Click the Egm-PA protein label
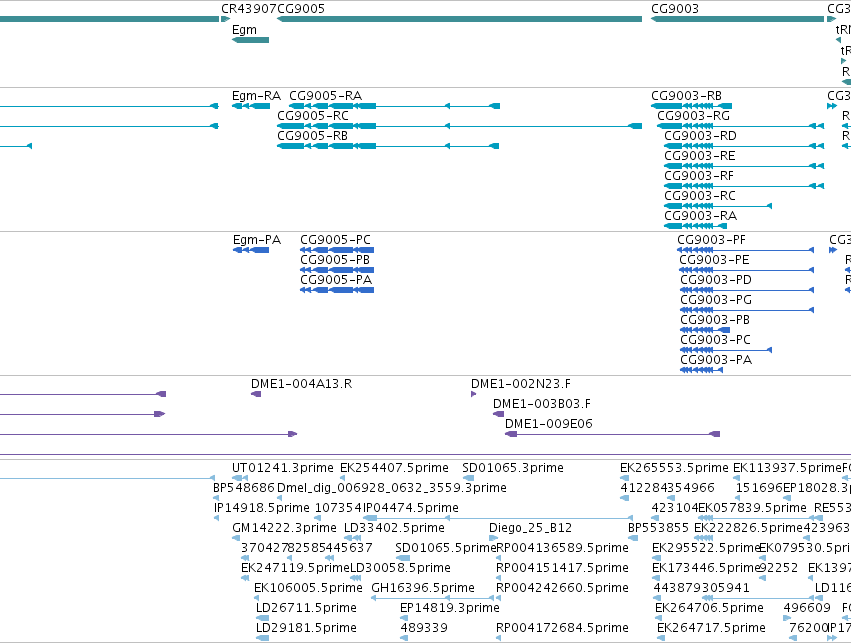Image resolution: width=851 pixels, height=643 pixels. tap(257, 240)
